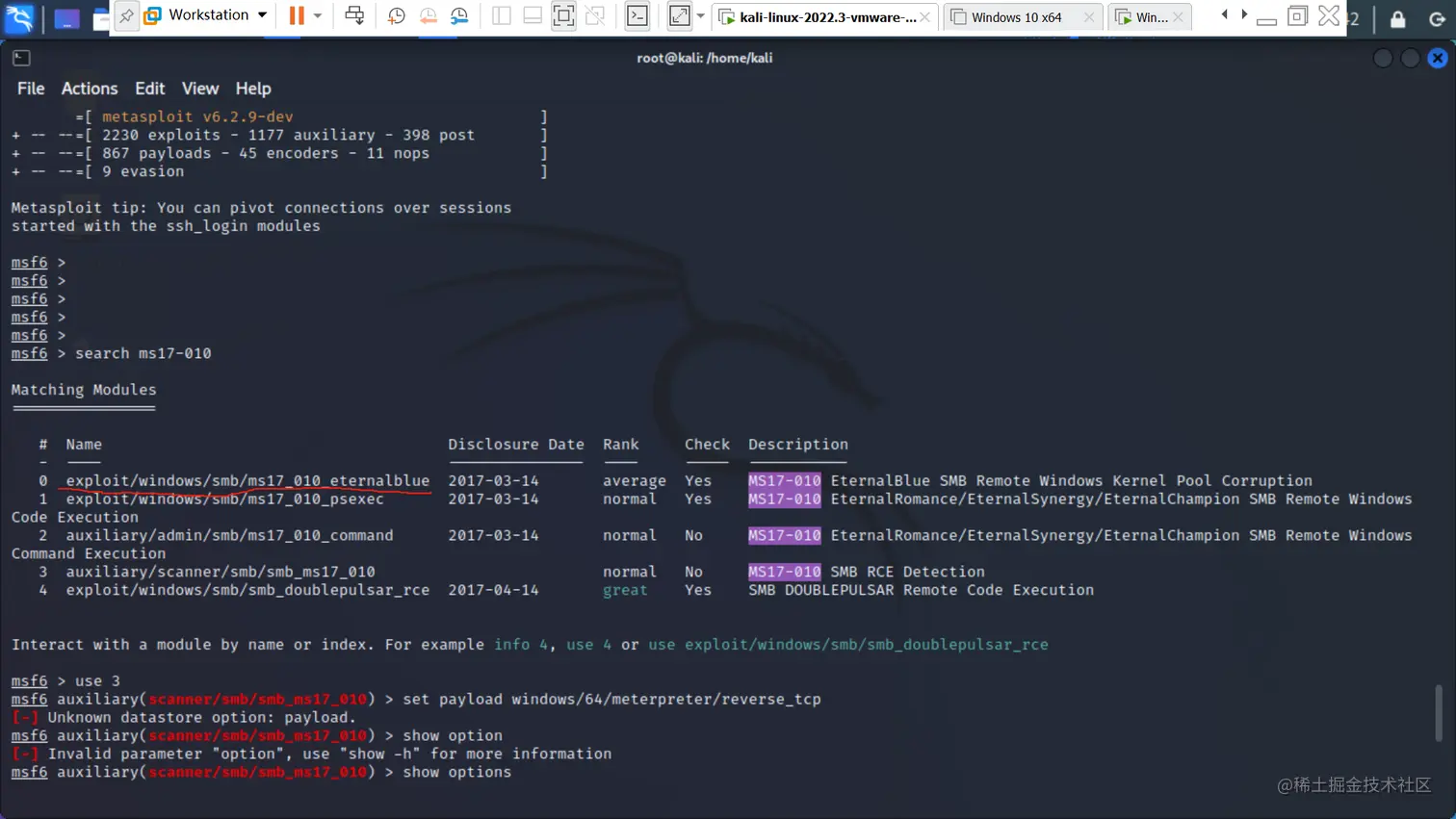Click 'auxiliary/scanner/smb/smb_ms17_010' in the results table

(x=221, y=573)
